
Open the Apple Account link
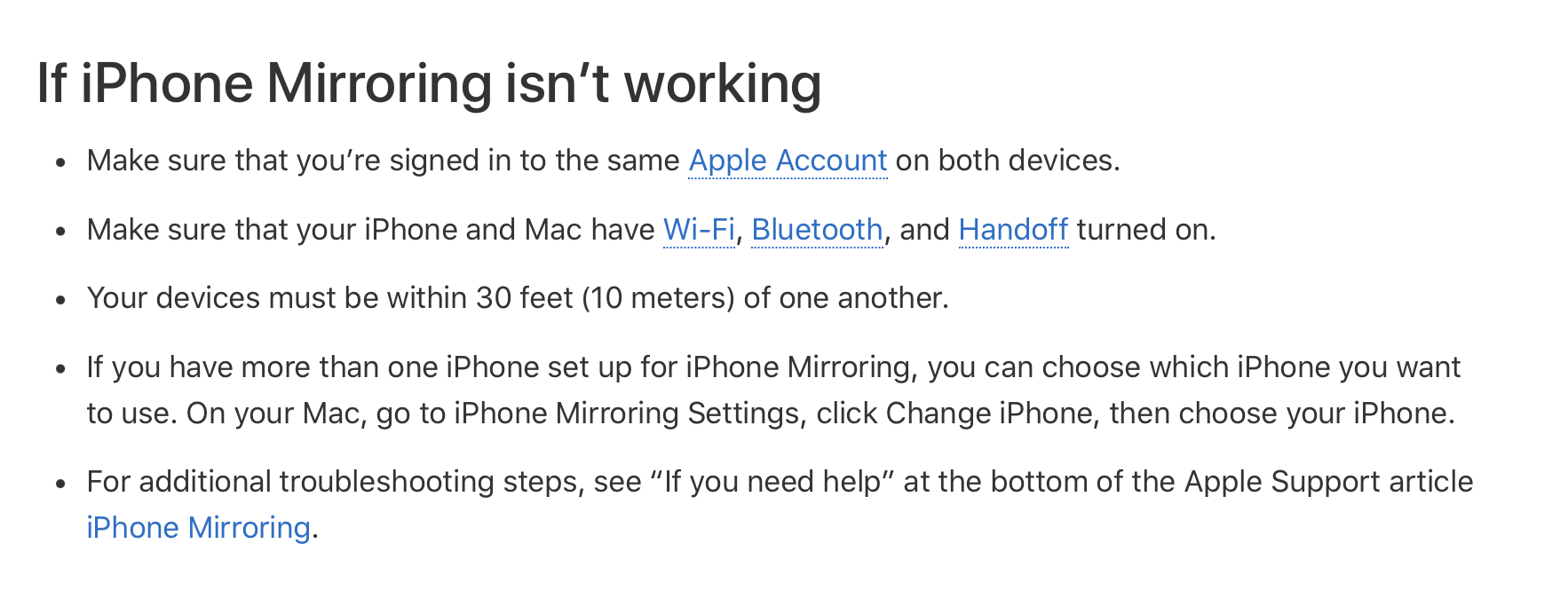788,161
